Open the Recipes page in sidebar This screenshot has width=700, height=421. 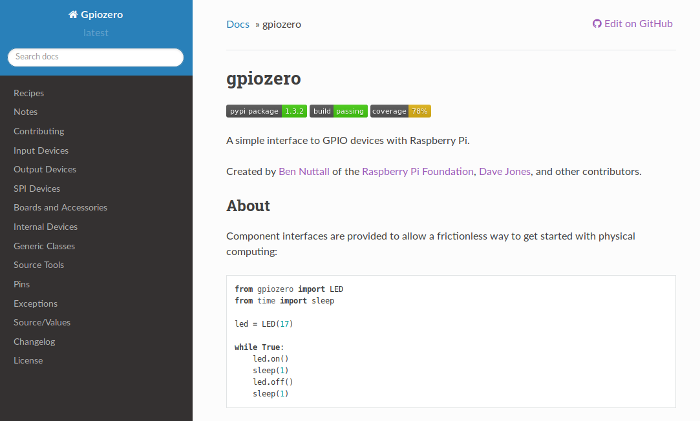pos(28,93)
